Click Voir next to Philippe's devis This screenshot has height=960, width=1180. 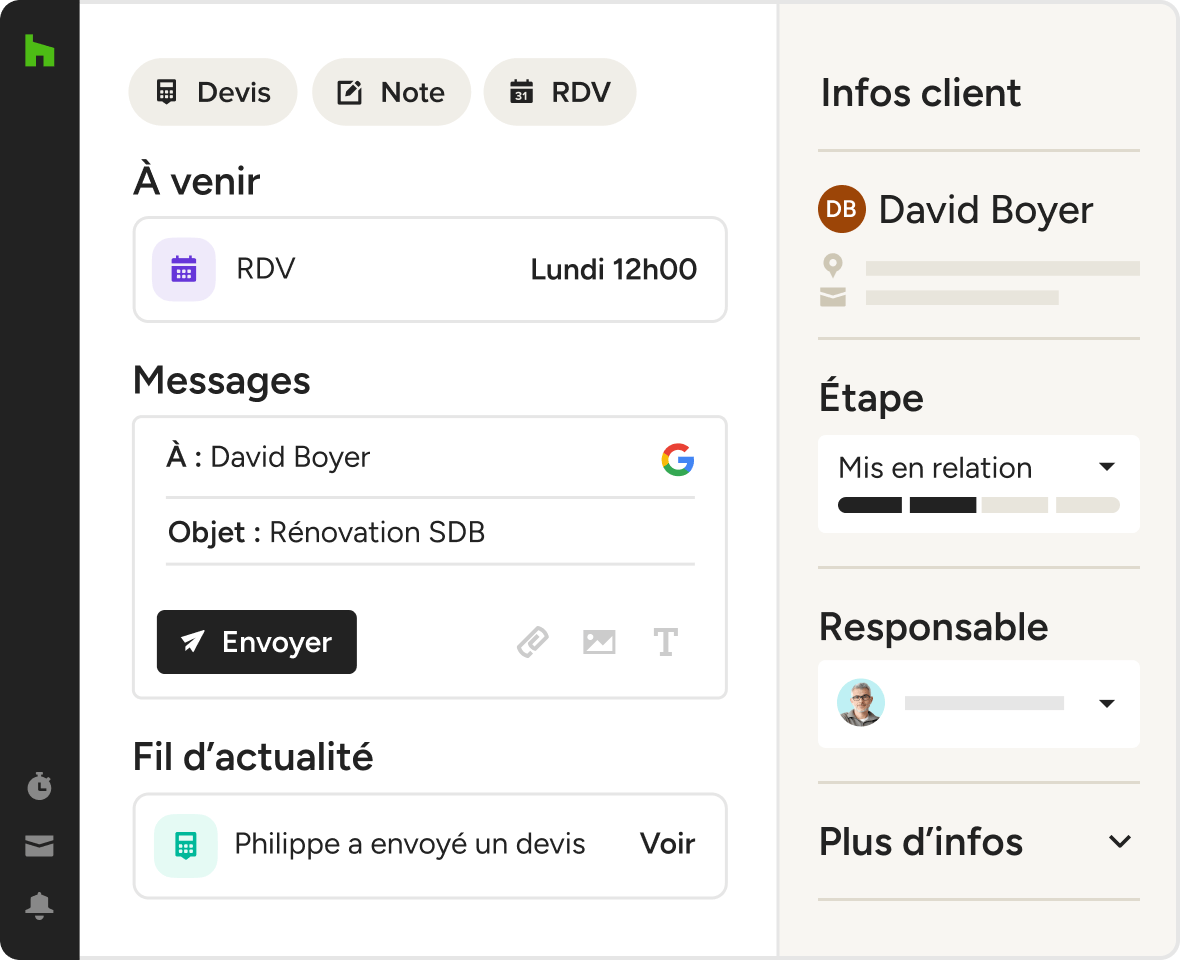(x=667, y=844)
